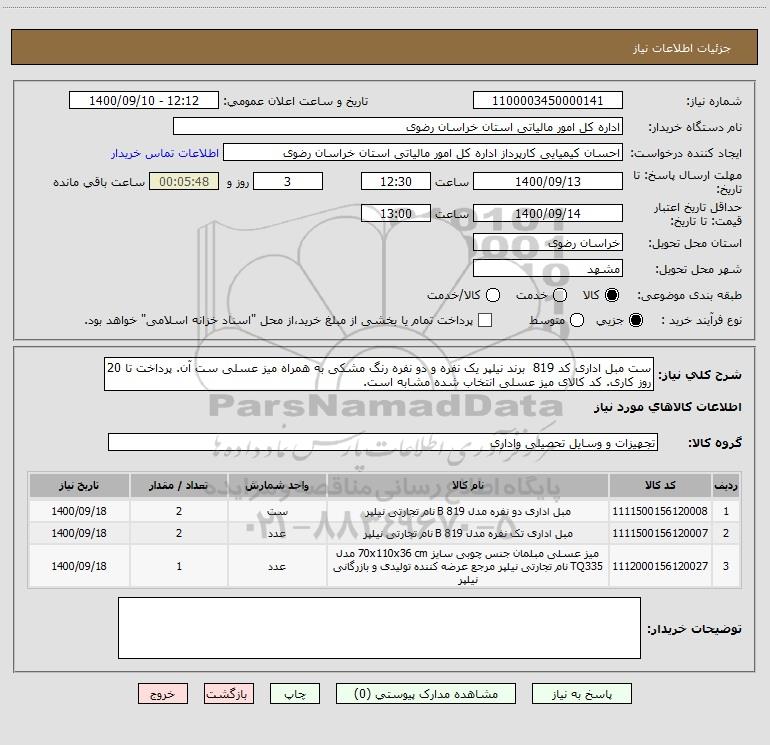Image resolution: width=770 pixels, height=745 pixels.
Task: Click the نام کالا column header
Action: [x=468, y=485]
